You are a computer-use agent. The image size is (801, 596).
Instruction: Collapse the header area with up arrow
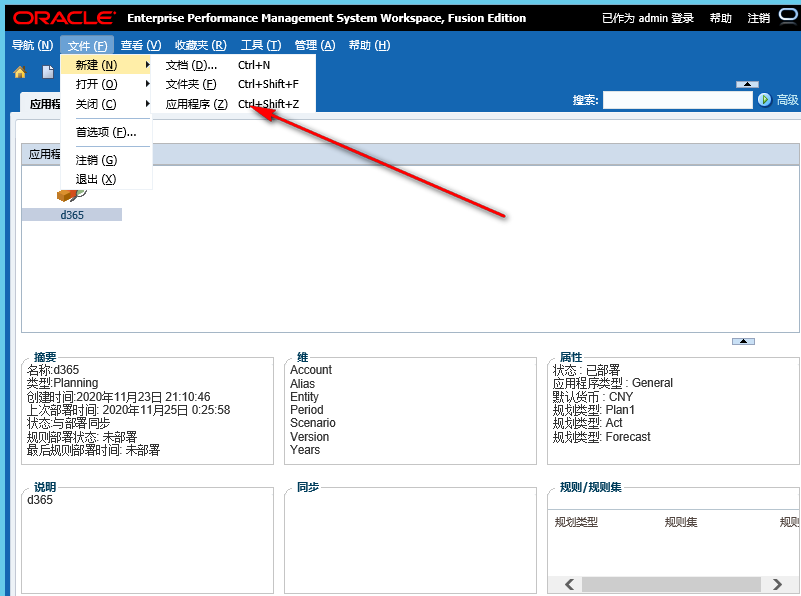coord(747,84)
